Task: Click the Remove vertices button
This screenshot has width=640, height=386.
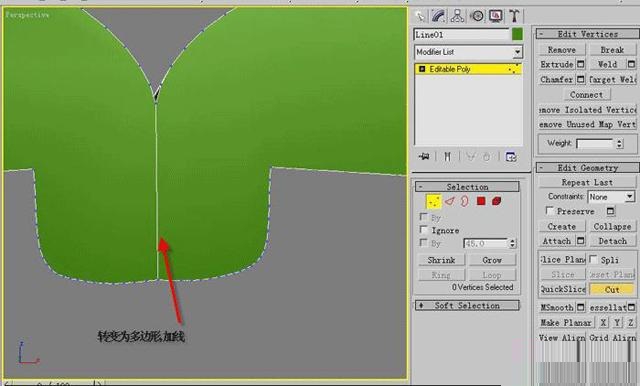Action: [562, 50]
